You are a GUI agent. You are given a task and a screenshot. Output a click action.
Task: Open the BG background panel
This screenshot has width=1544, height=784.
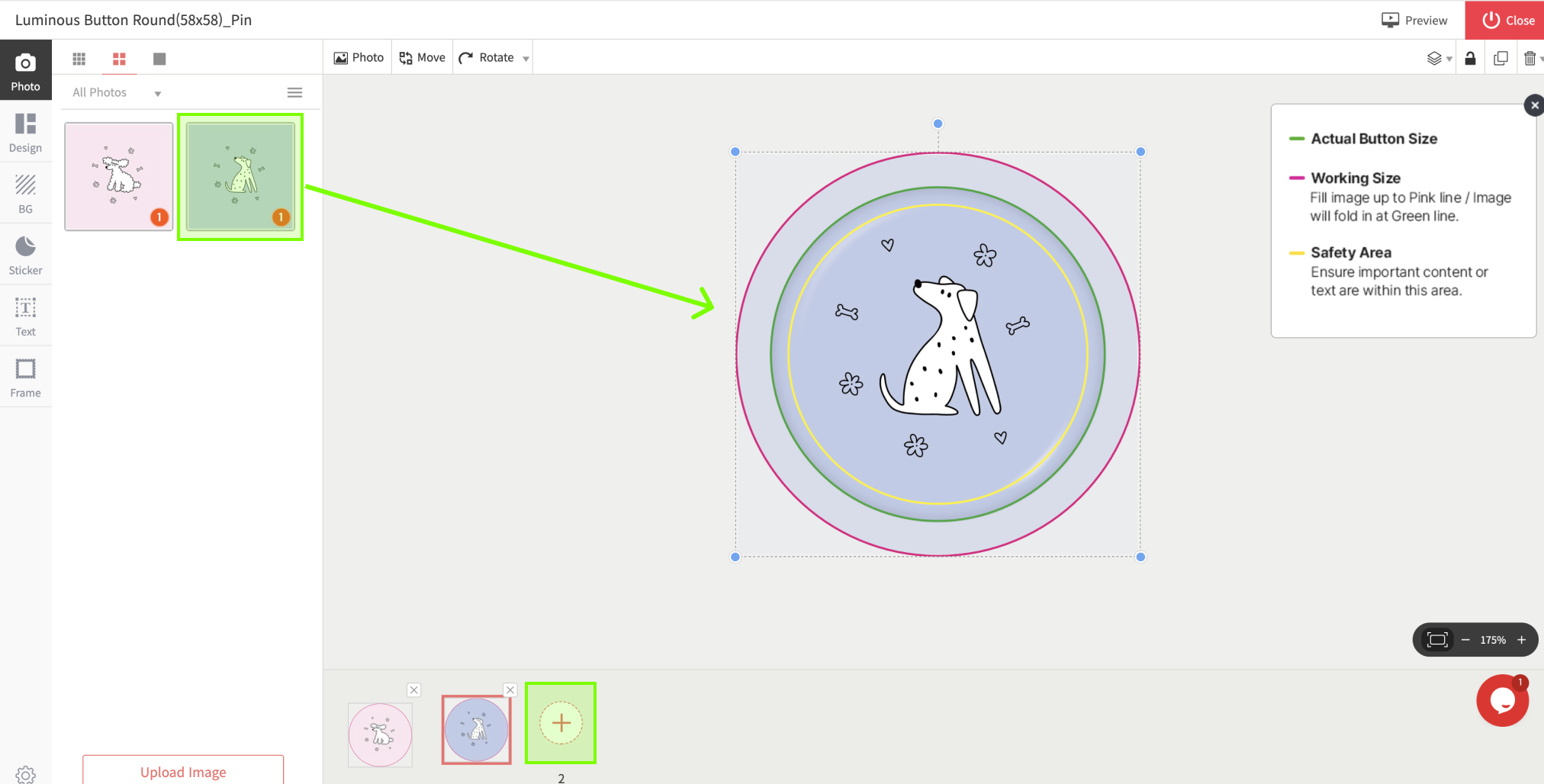pyautogui.click(x=25, y=194)
